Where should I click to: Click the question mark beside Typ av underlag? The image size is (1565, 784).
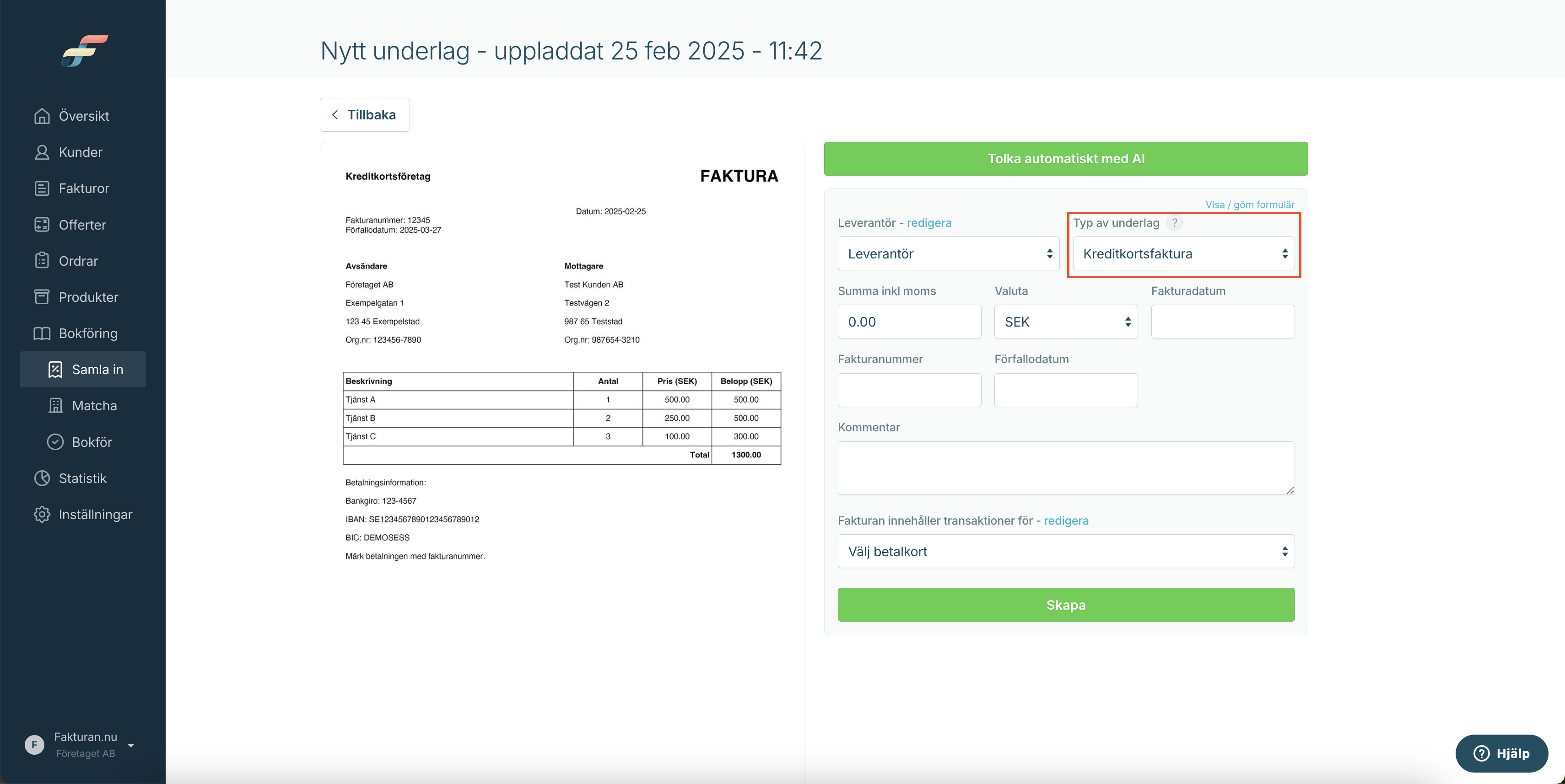click(x=1174, y=223)
